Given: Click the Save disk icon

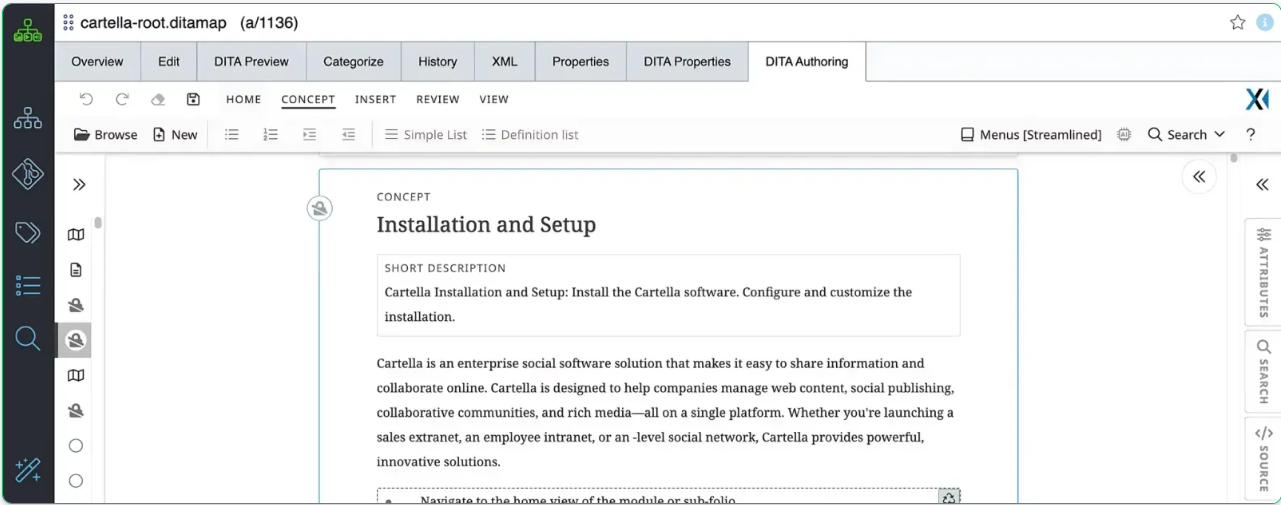Looking at the screenshot, I should [193, 99].
